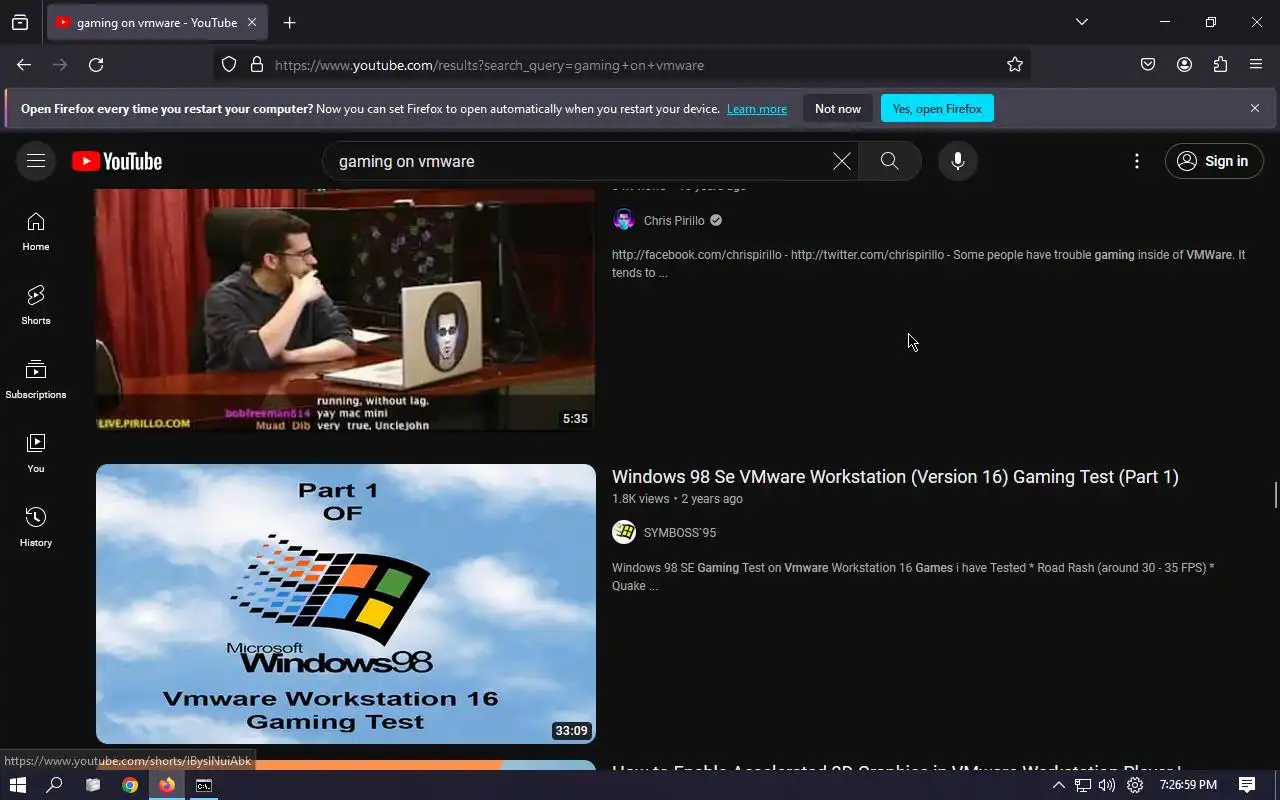1280x800 pixels.
Task: Open the Windows Start menu
Action: click(17, 785)
